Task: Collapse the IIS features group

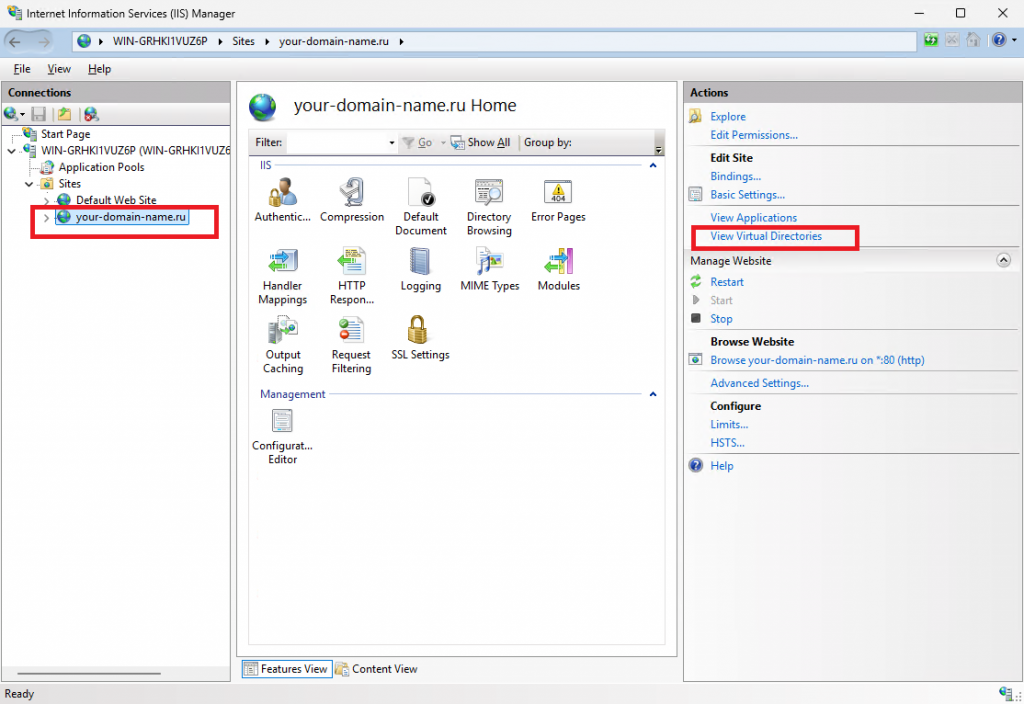Action: point(652,166)
